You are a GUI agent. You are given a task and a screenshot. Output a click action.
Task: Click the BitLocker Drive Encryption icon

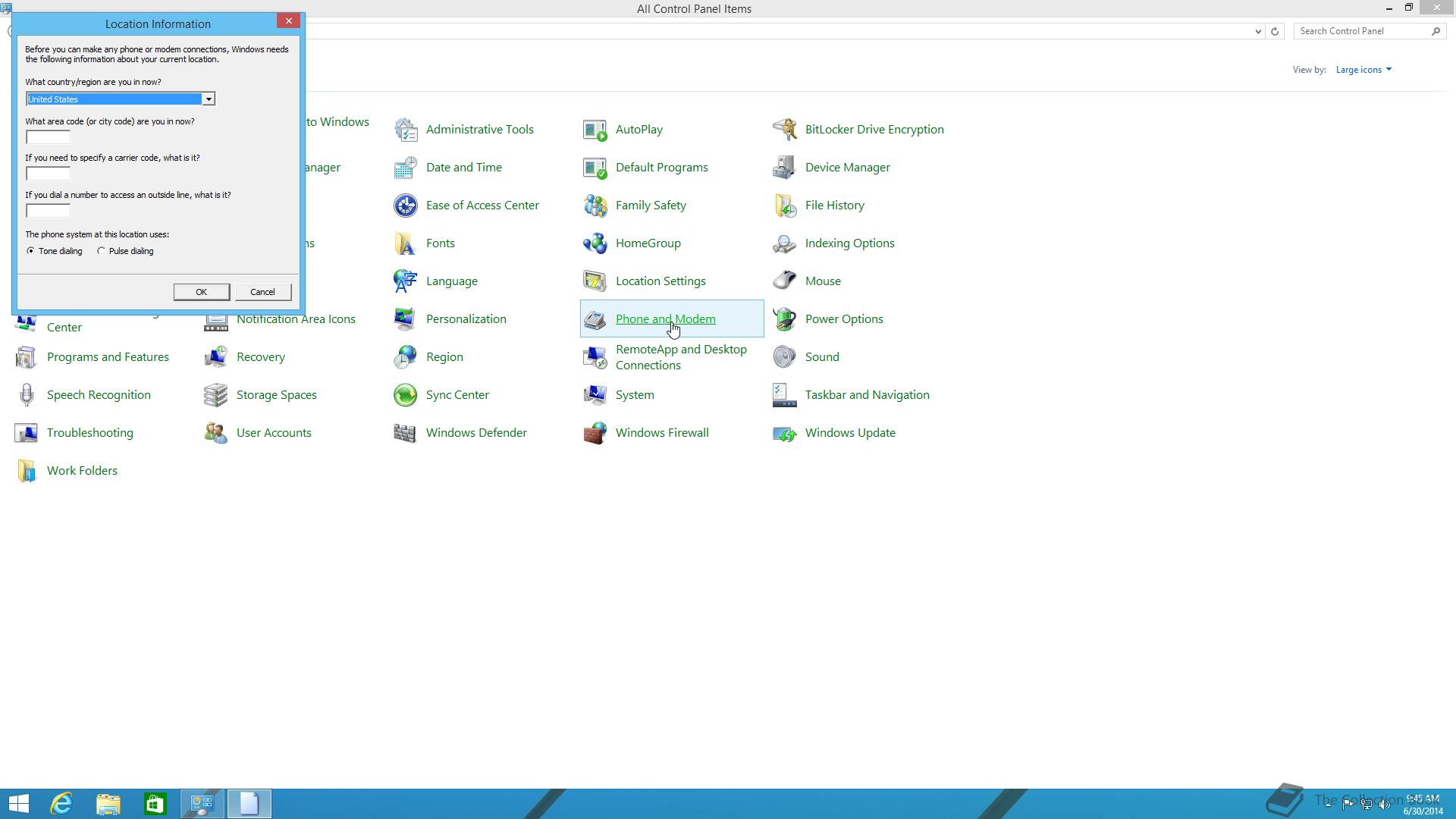coord(785,130)
